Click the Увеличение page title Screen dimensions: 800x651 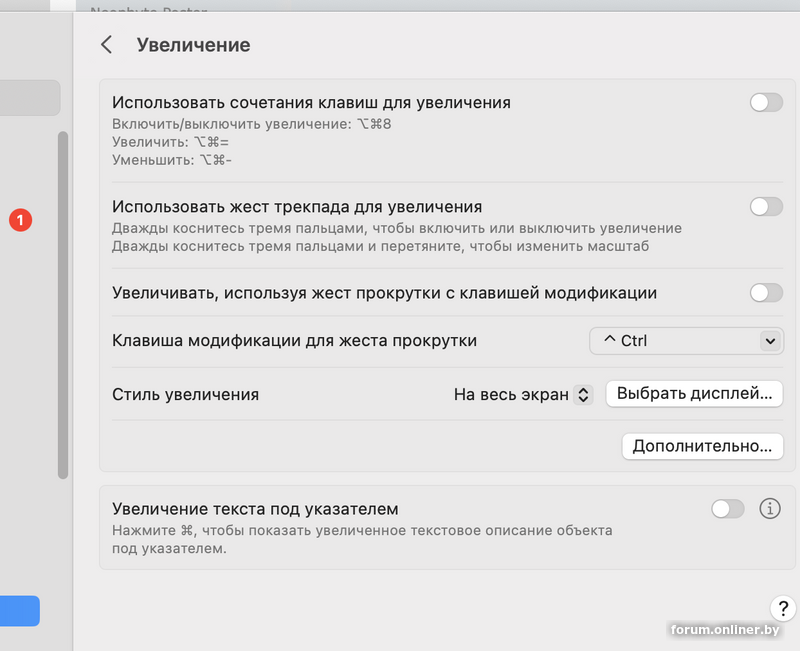pyautogui.click(x=193, y=45)
